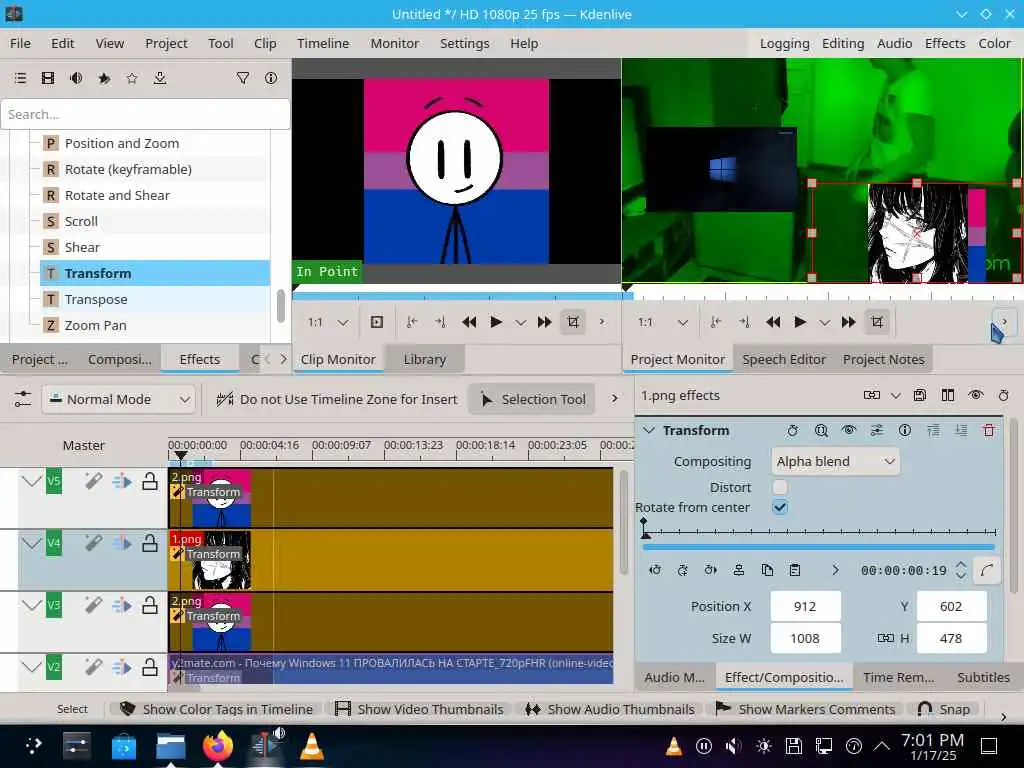Lock track V5

[x=150, y=481]
